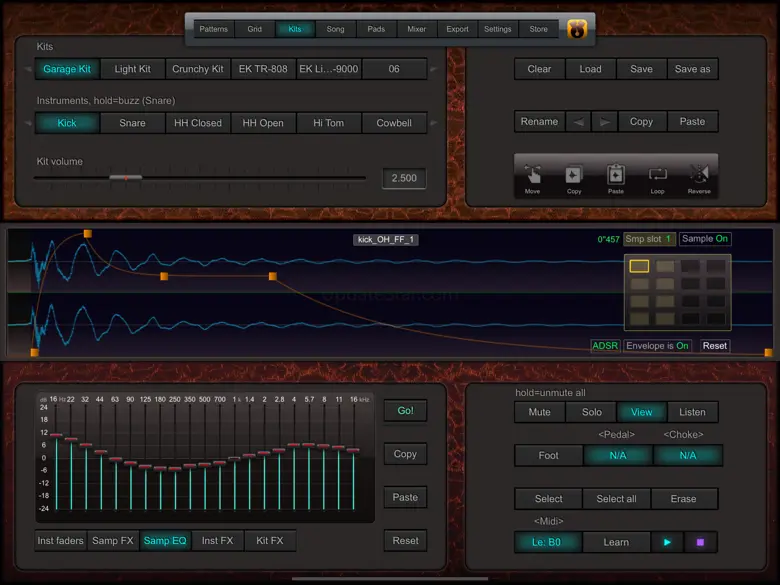Select the HH Closed instrument
The width and height of the screenshot is (780, 585).
tap(197, 123)
